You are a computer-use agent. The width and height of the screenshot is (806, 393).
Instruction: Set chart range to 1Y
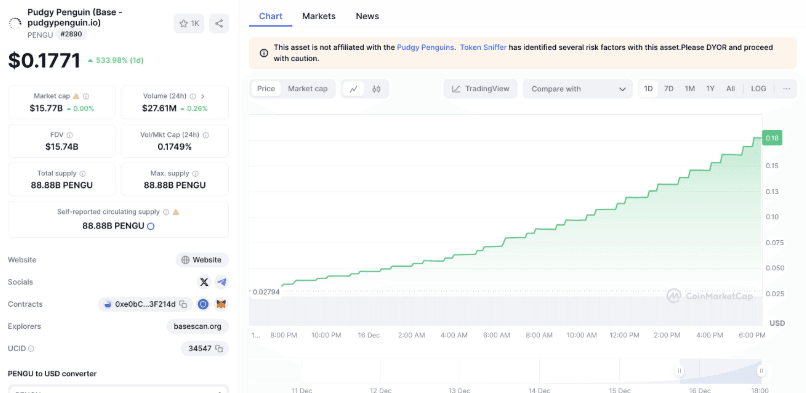pos(710,88)
